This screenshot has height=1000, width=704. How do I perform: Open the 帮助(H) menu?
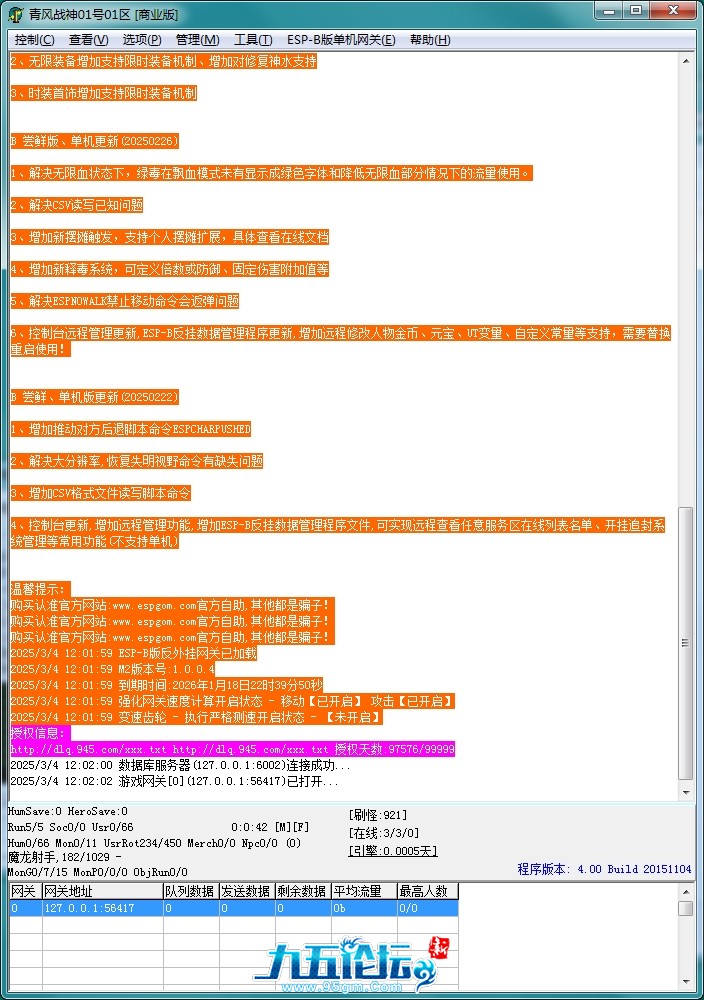click(x=430, y=40)
